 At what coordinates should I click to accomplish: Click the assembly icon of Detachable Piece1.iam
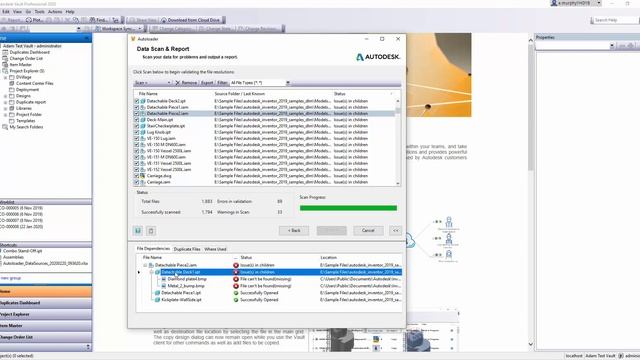(x=143, y=107)
